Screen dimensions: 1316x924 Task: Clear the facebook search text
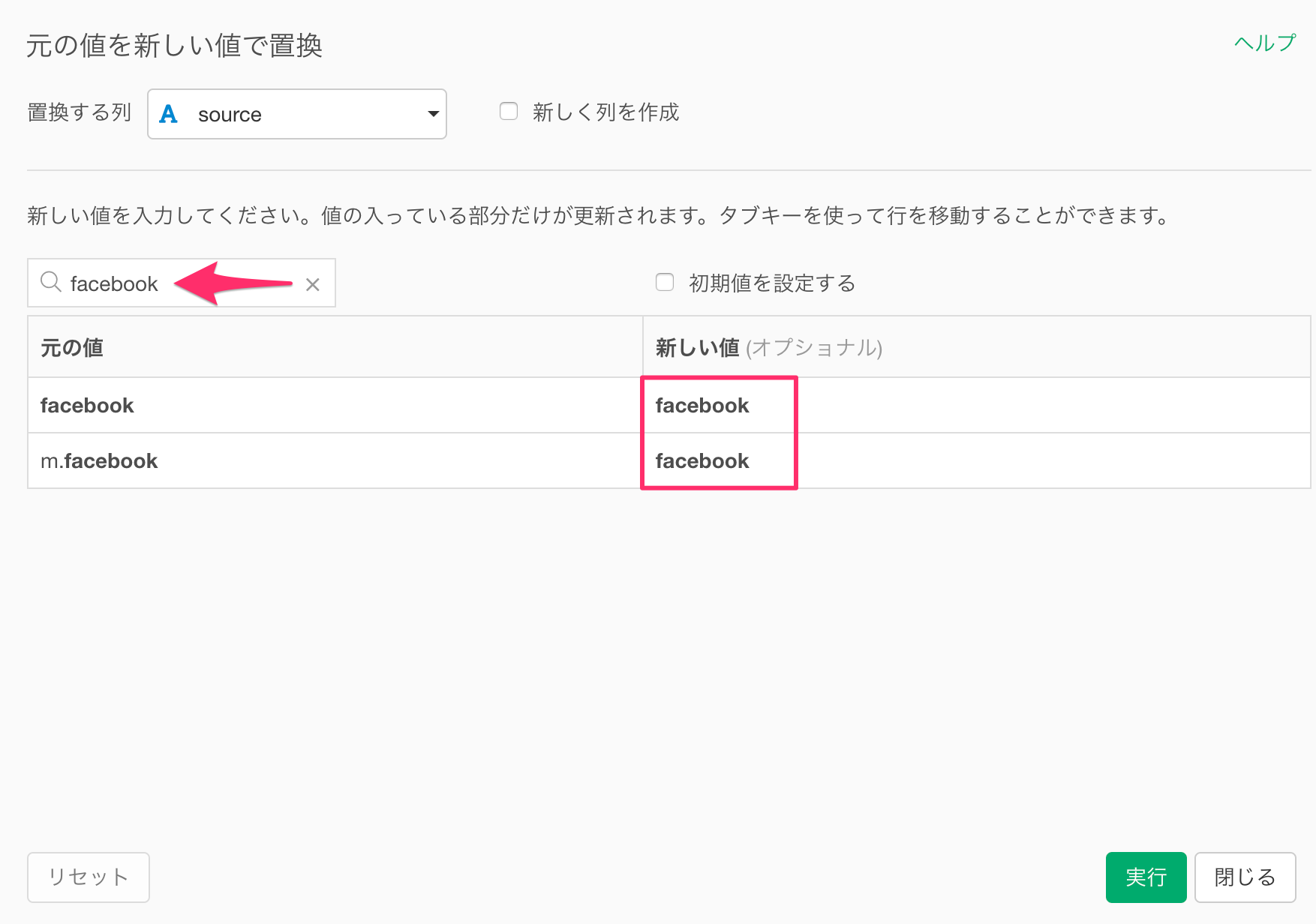tap(313, 284)
